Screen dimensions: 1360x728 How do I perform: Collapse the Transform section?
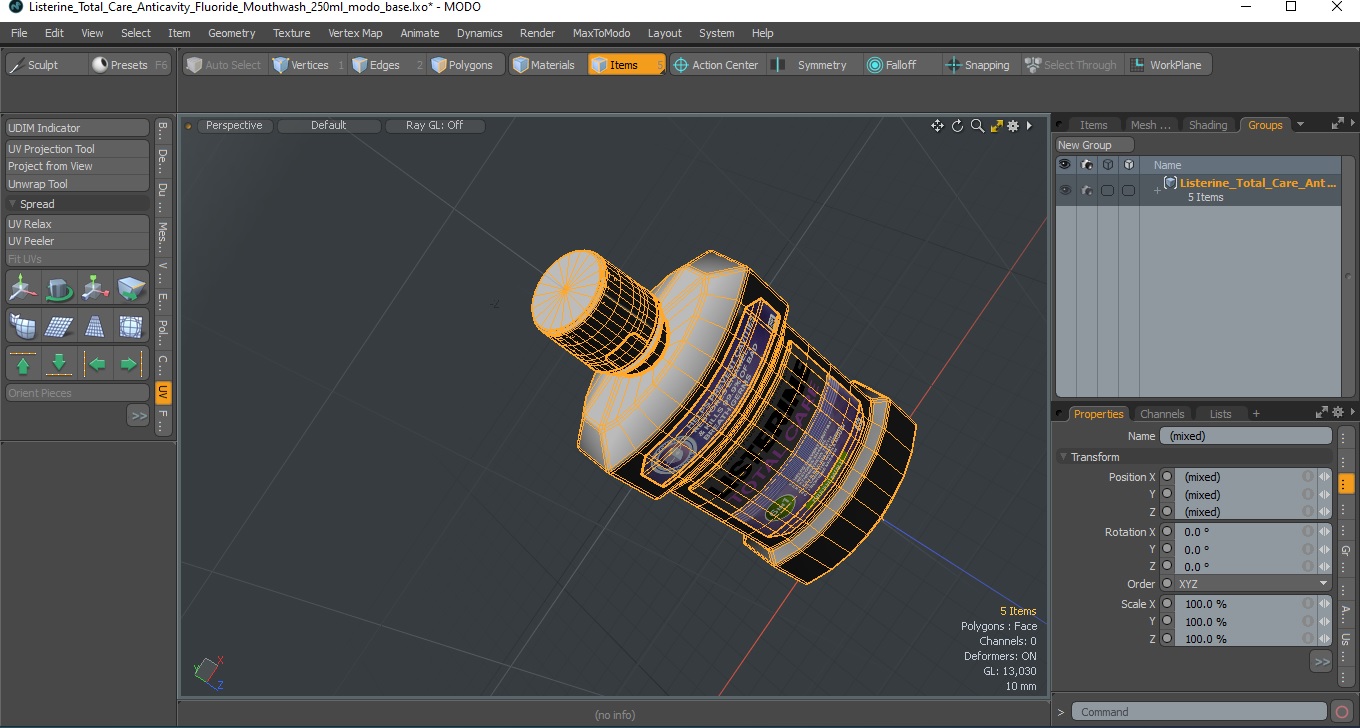click(1063, 457)
